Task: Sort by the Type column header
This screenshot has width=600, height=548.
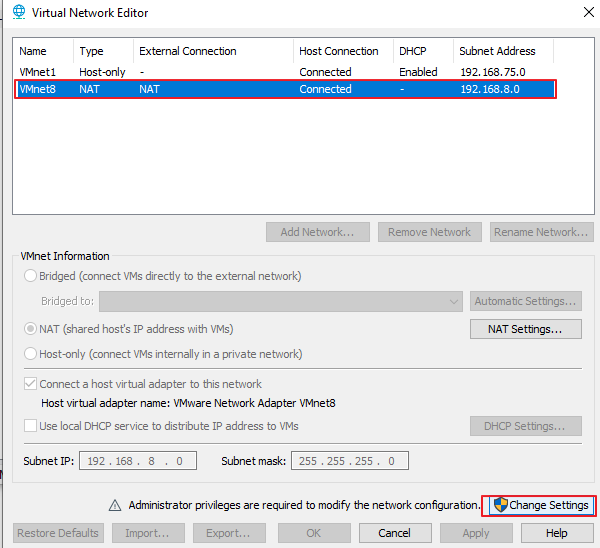Action: point(103,51)
